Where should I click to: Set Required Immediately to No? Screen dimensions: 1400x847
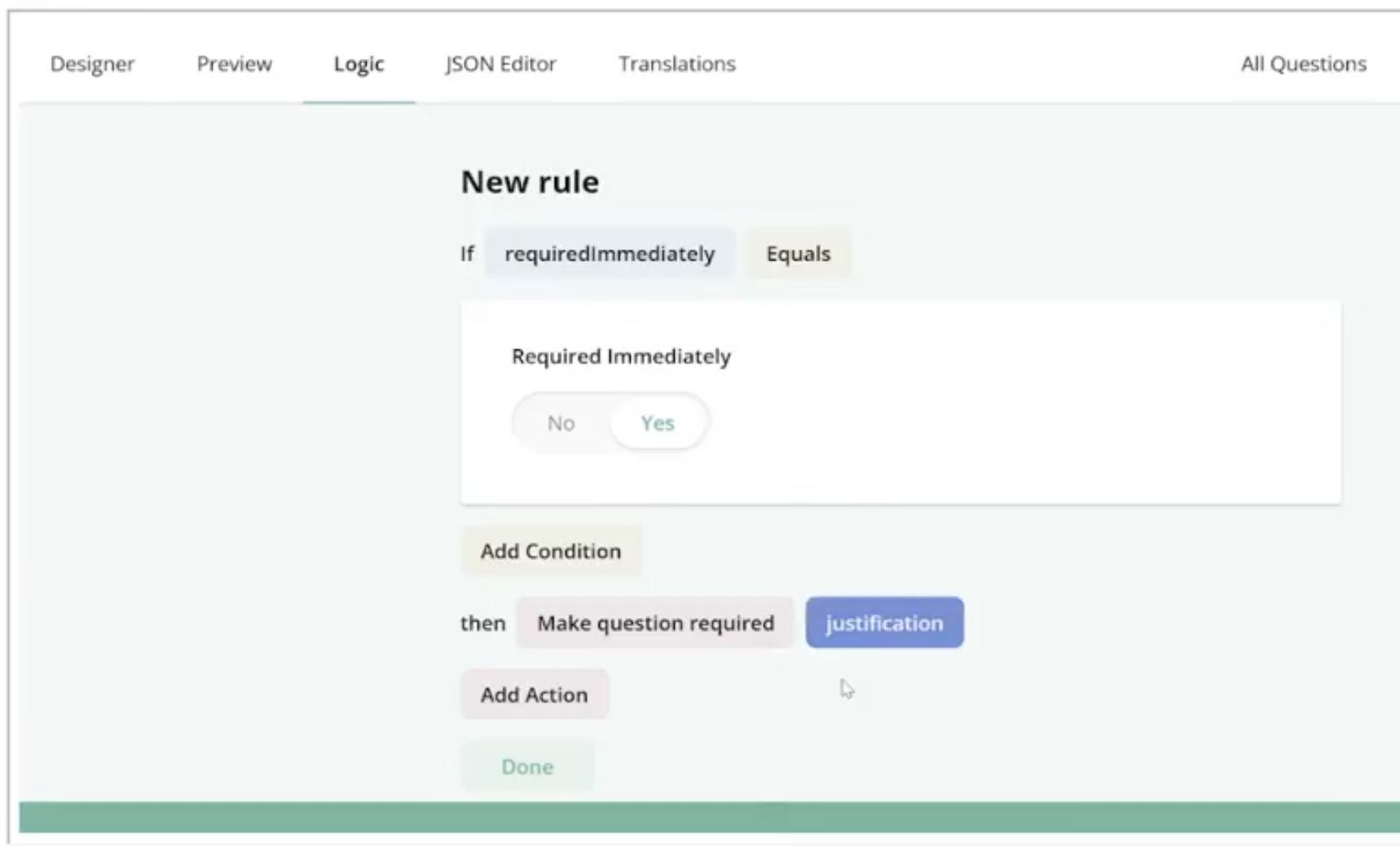click(561, 423)
